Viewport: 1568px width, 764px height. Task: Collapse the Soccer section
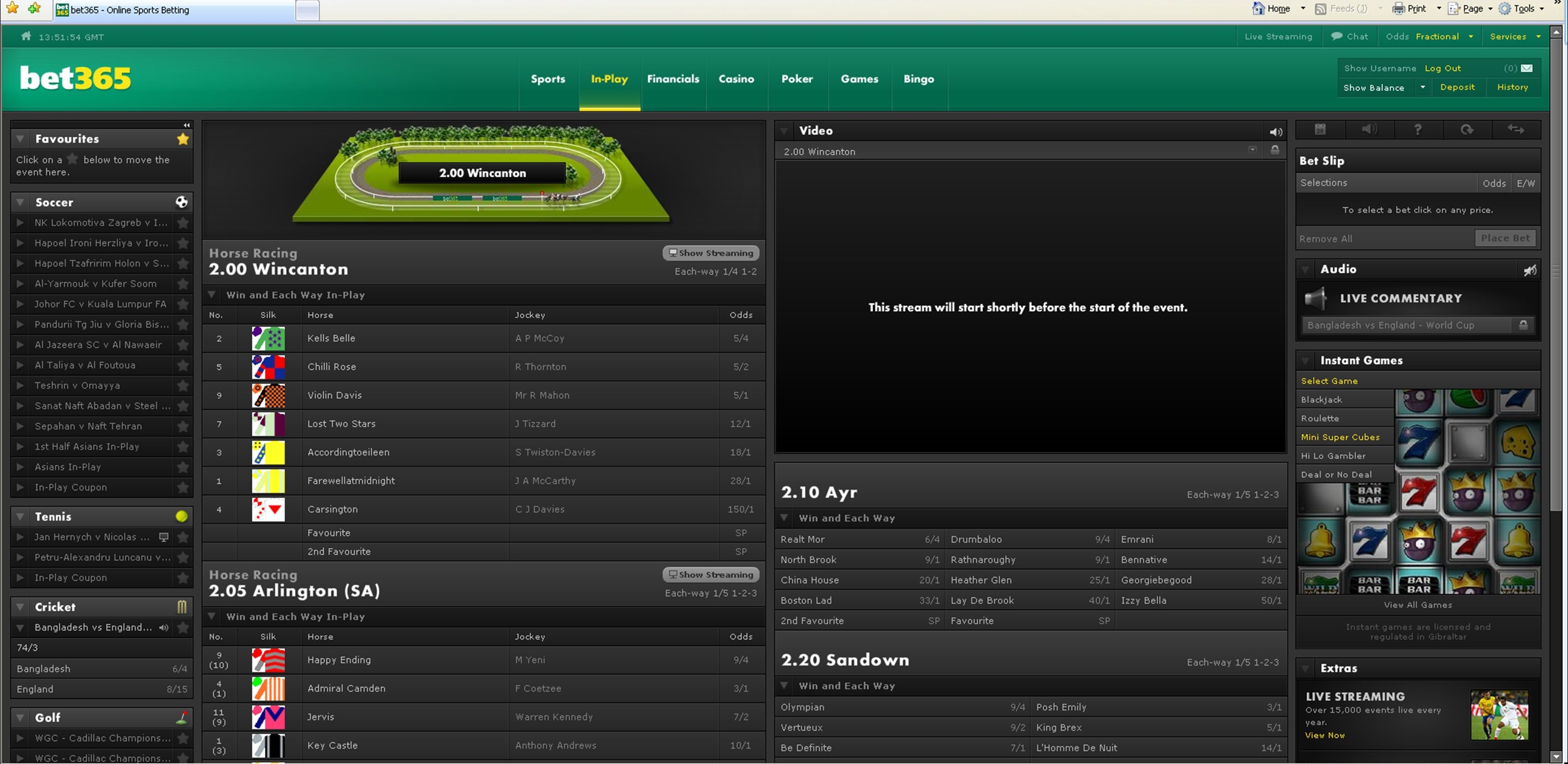[x=20, y=202]
